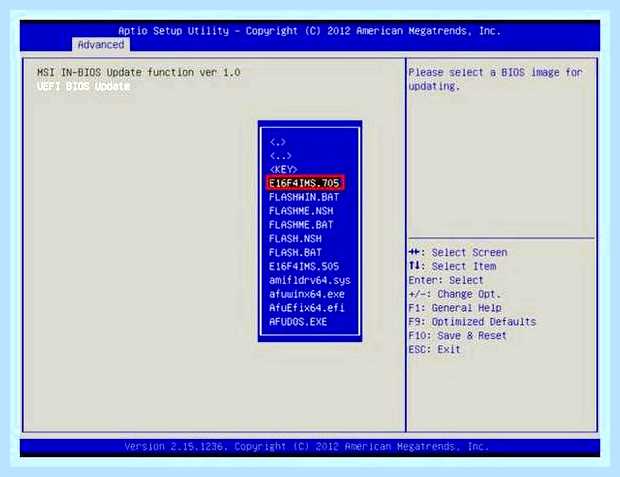Choose the E16F4IMS.505 BIOS image
The height and width of the screenshot is (477, 620).
click(x=304, y=266)
